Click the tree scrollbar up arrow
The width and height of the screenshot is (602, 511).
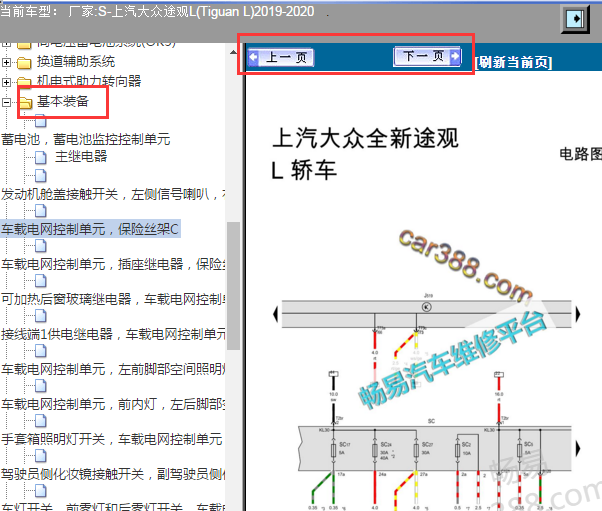click(233, 52)
